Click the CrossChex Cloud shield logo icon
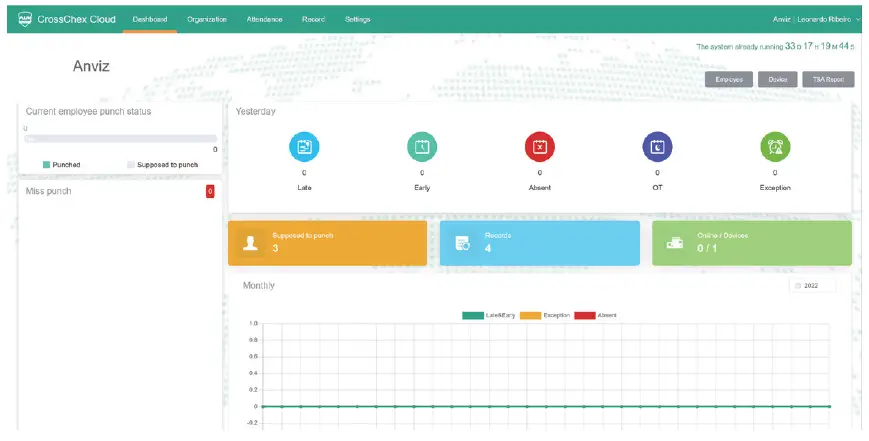Image resolution: width=869 pixels, height=441 pixels. [x=25, y=19]
